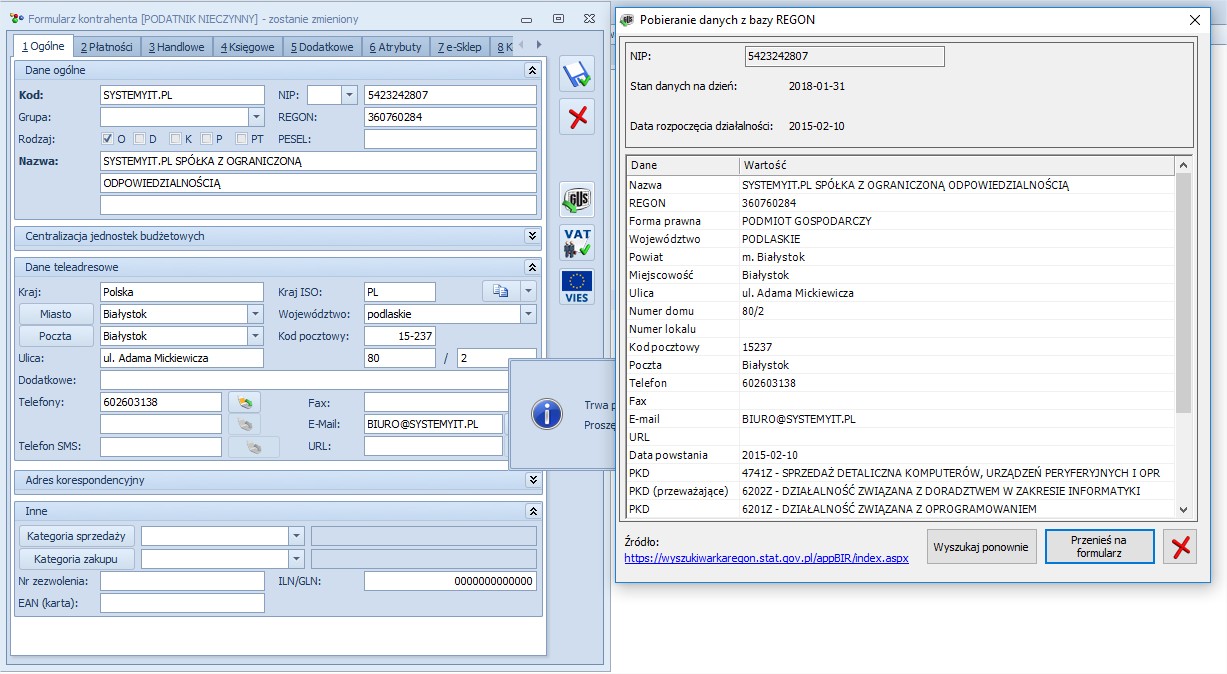1227x674 pixels.
Task: Click the E-Mail field with BIURO@SYSTEMYIT.PL
Action: tap(433, 424)
